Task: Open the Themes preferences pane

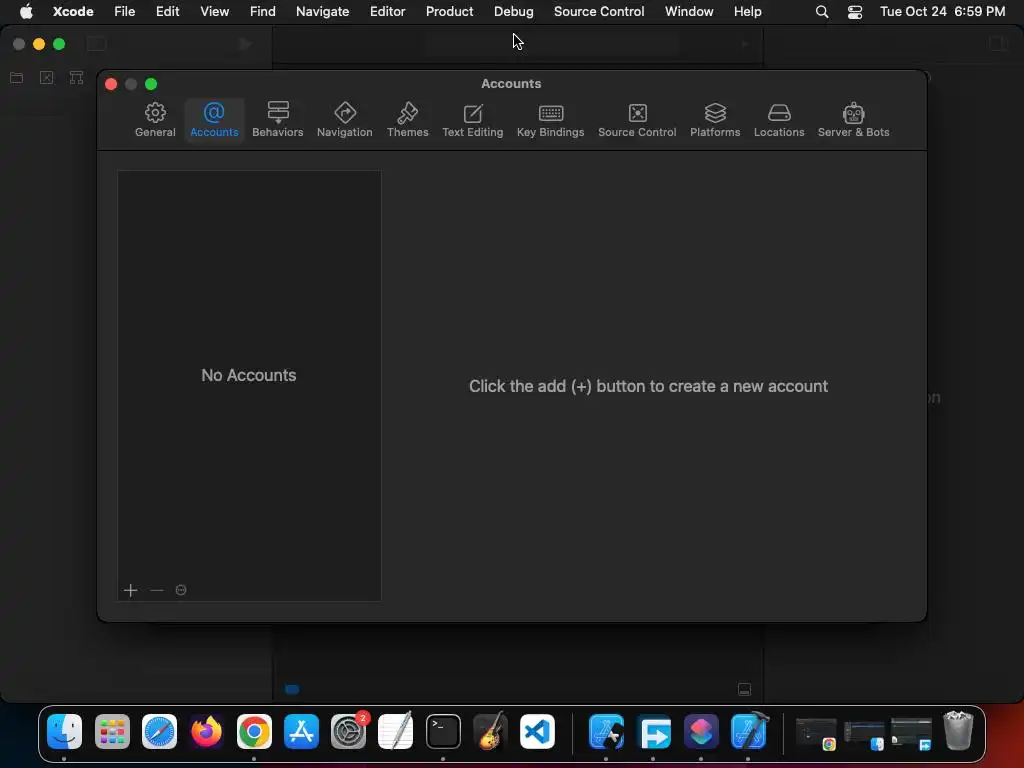Action: [x=408, y=120]
